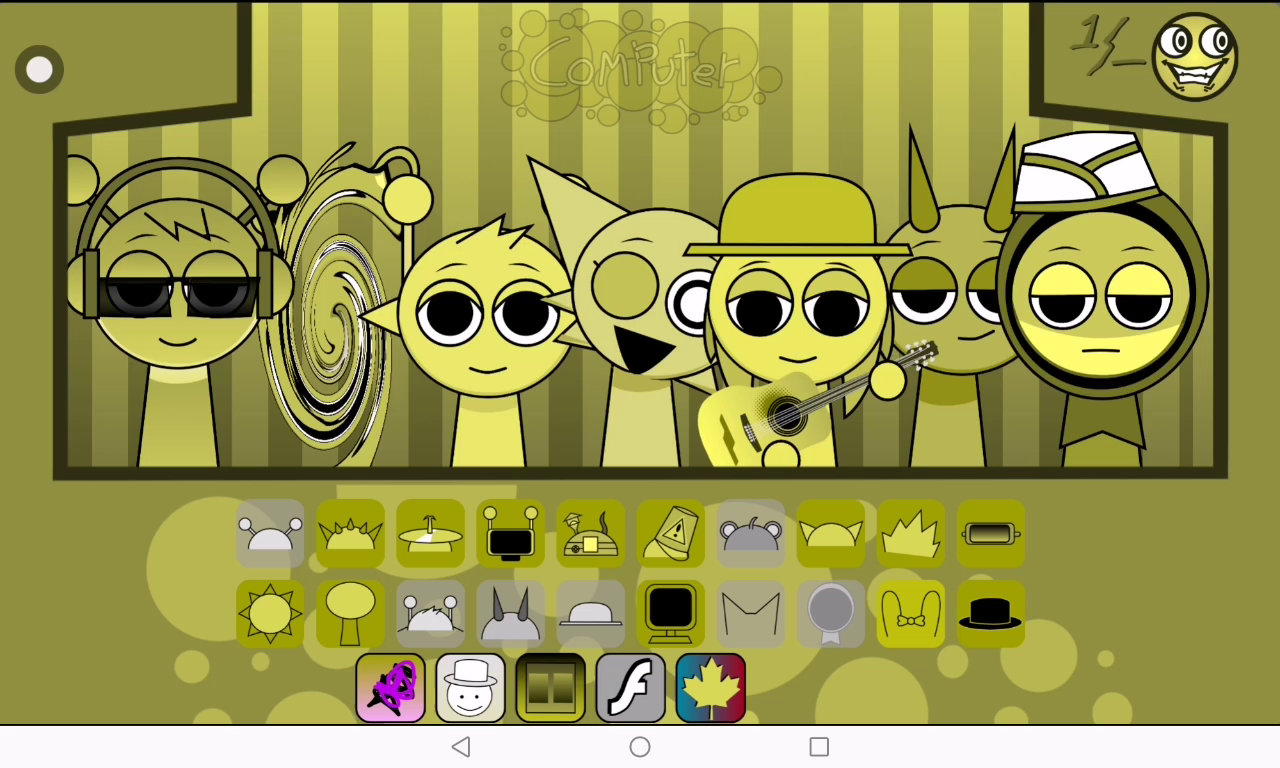This screenshot has height=768, width=1280.
Task: Click the two-panel pause-style button
Action: pyautogui.click(x=550, y=688)
